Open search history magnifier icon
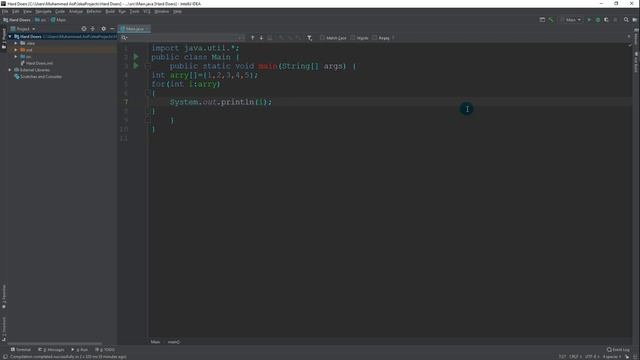The image size is (640, 360). pyautogui.click(x=124, y=38)
